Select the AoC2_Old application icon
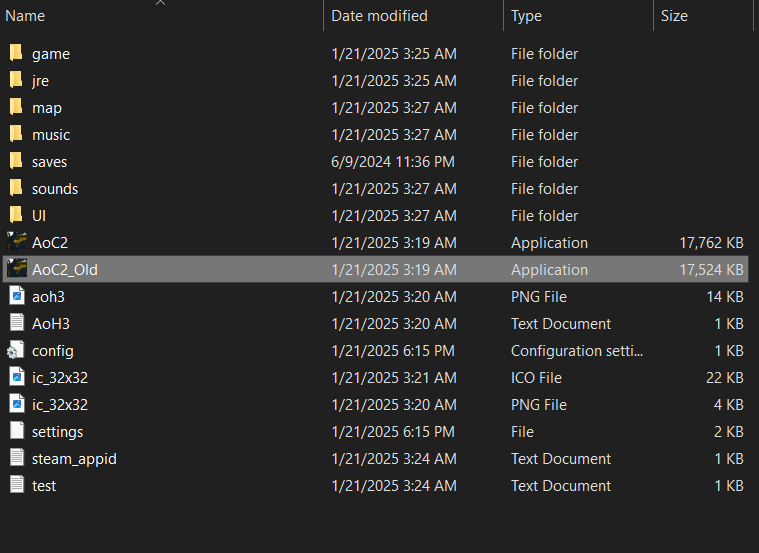Screen dimensions: 759x553 [x=16, y=269]
